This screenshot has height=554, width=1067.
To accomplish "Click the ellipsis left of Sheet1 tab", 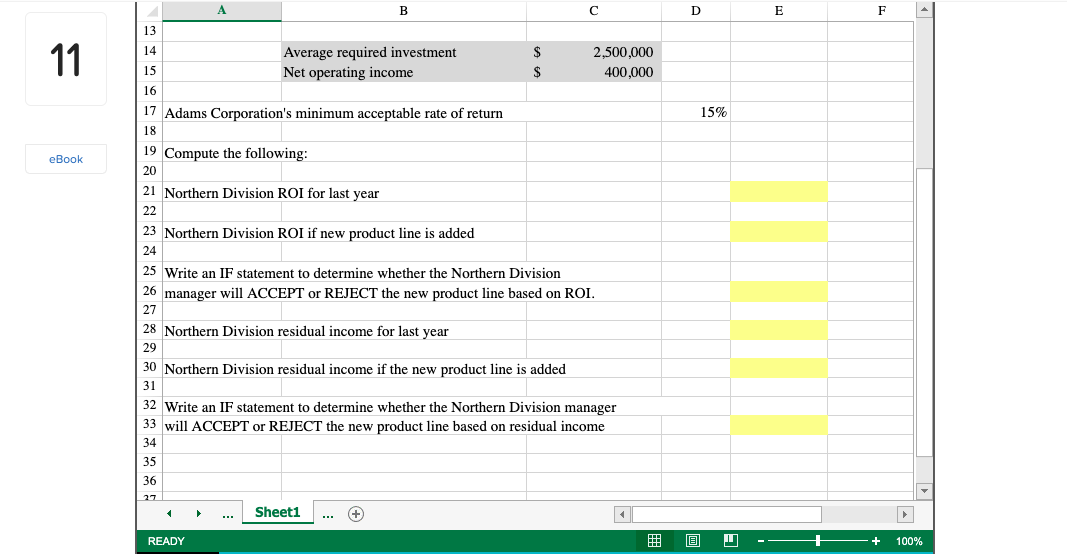I will tap(228, 514).
